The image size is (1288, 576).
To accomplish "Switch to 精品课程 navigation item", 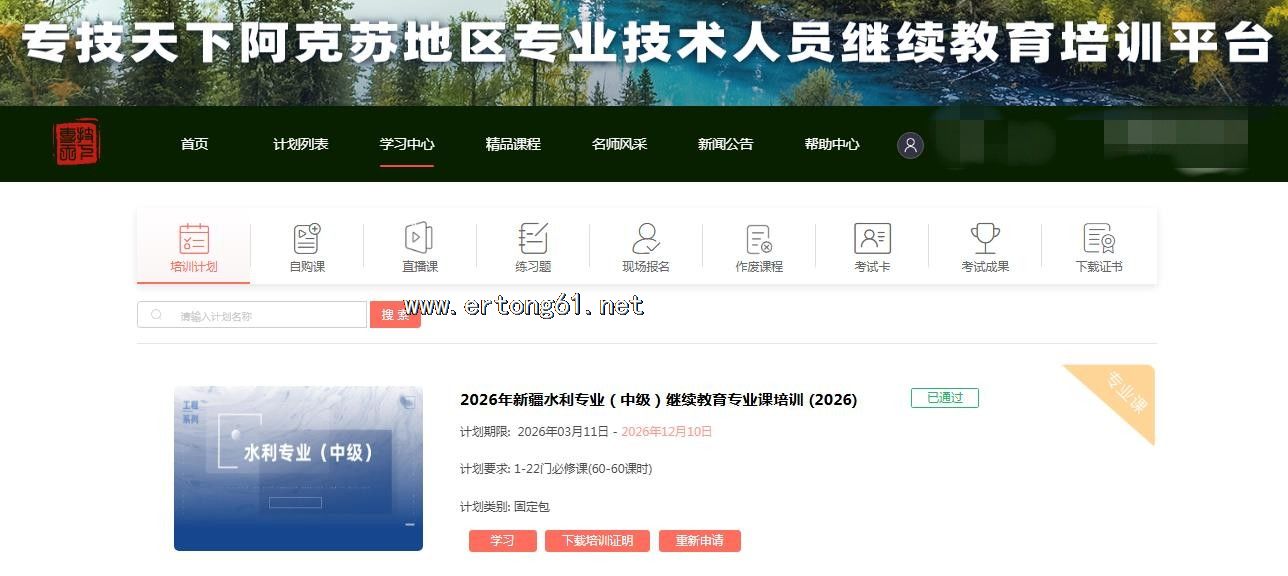I will coord(513,144).
